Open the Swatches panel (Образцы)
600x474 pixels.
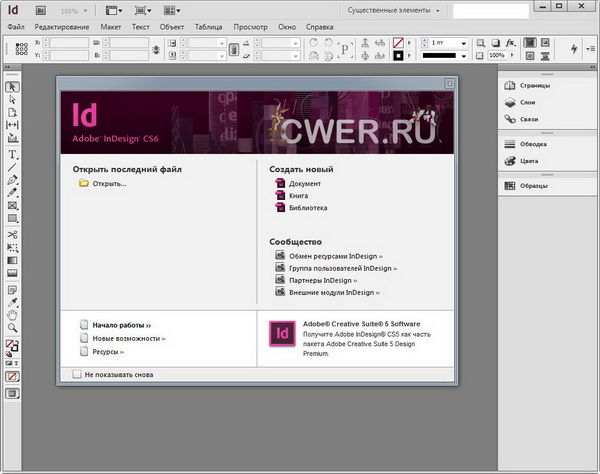pos(533,185)
